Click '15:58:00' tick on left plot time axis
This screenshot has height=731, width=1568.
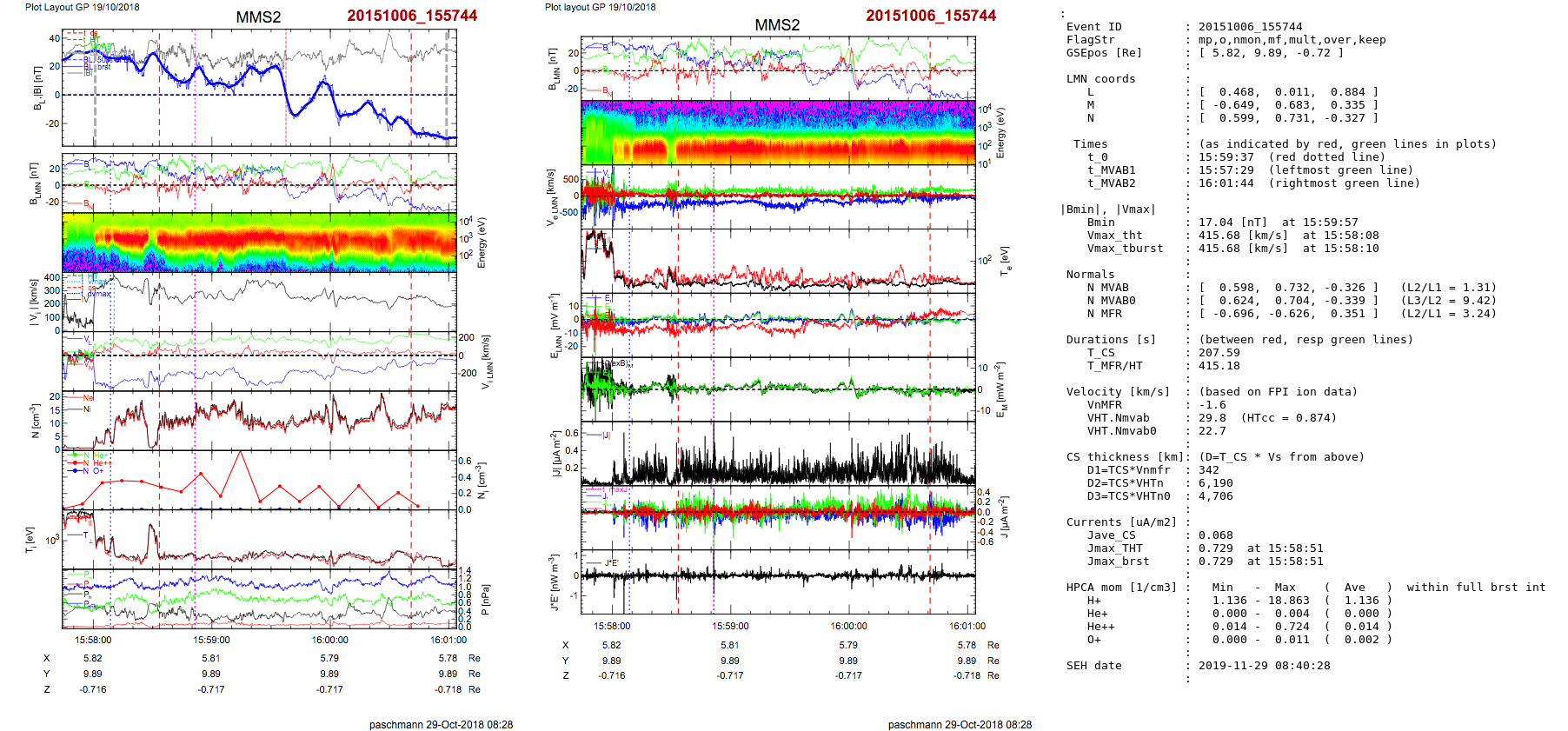[93, 641]
